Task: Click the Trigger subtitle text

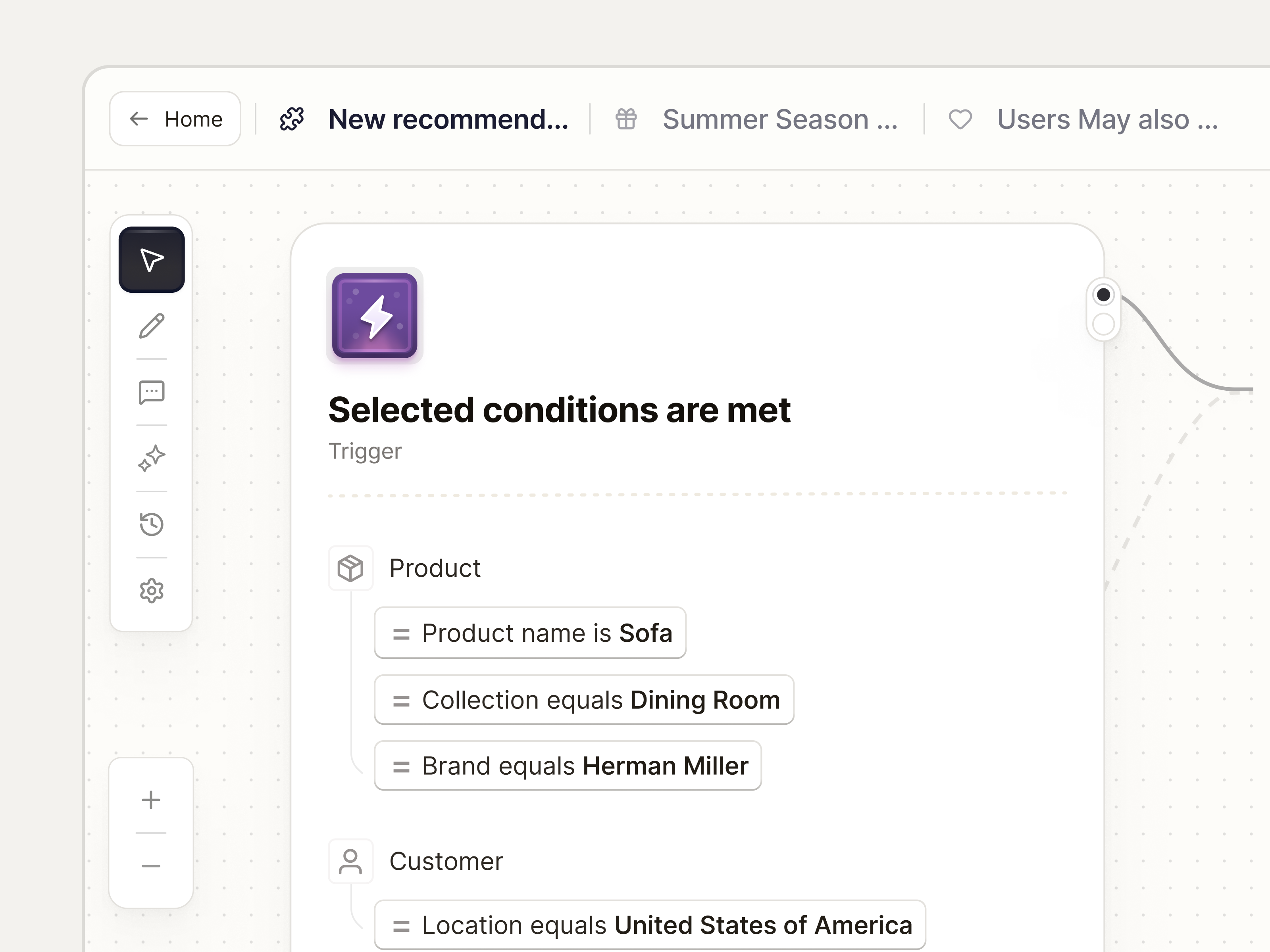Action: pos(365,452)
